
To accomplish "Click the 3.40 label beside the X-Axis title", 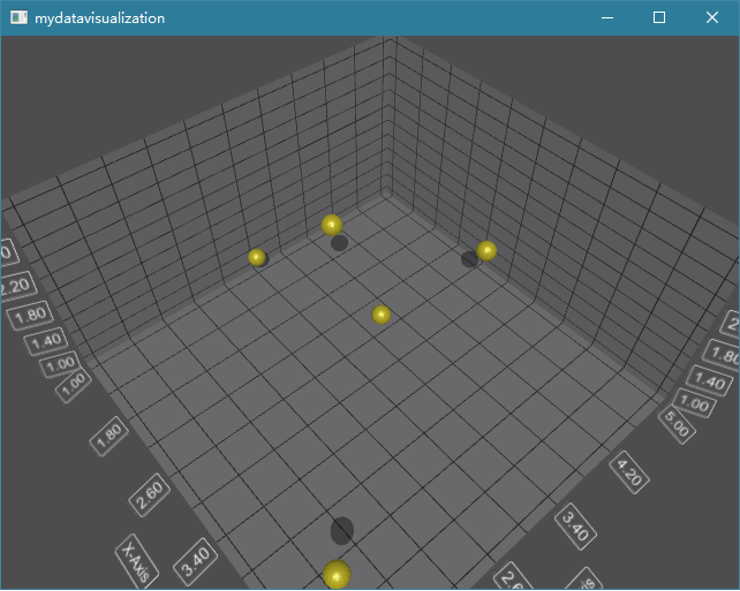I will [x=195, y=561].
